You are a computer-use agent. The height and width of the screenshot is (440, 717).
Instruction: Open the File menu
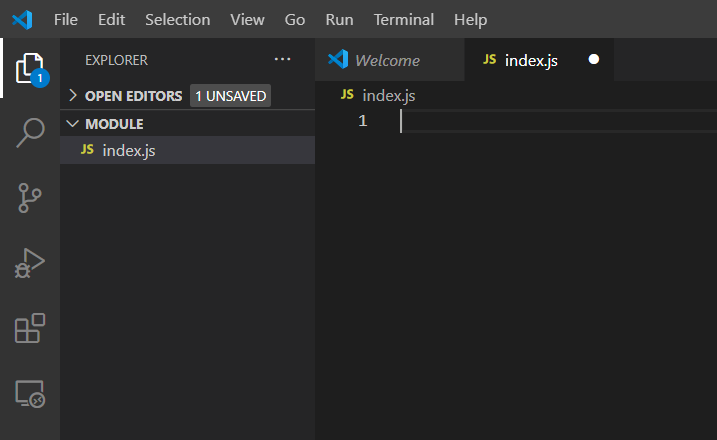tap(66, 20)
